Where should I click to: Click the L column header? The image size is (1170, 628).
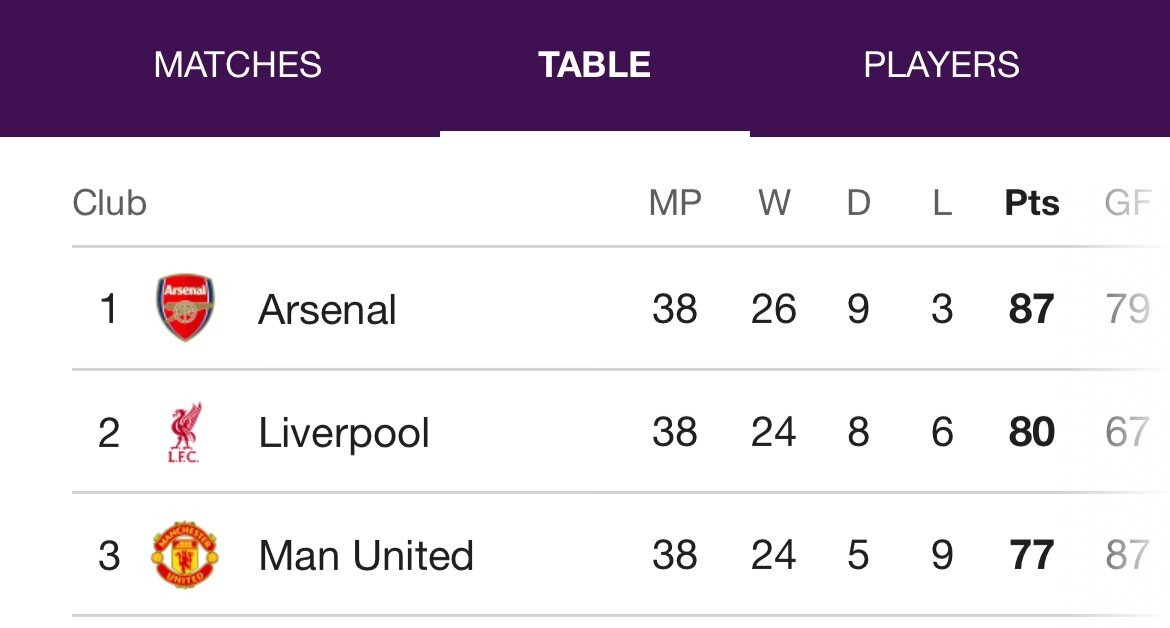[x=942, y=203]
